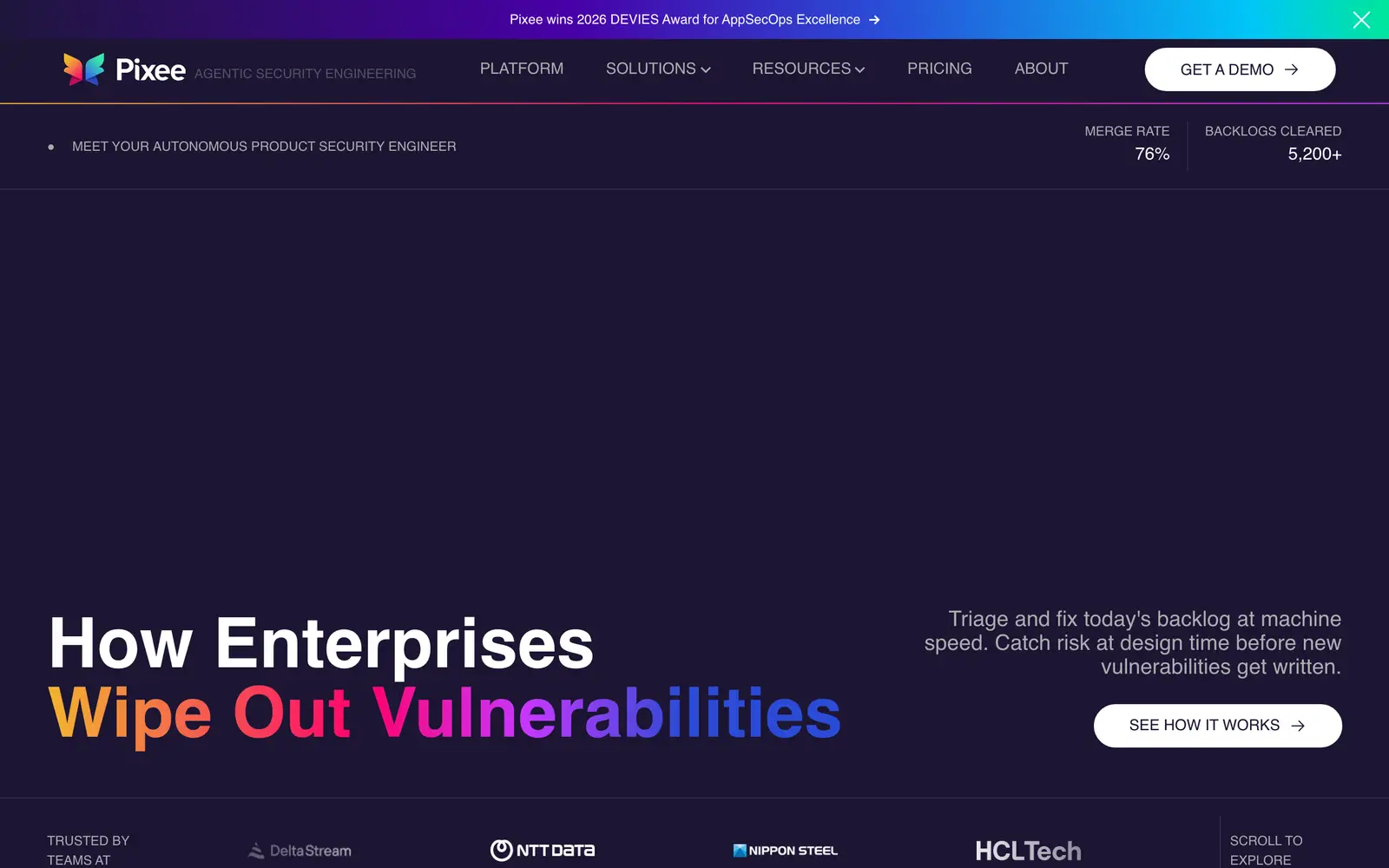The image size is (1389, 868).
Task: Click the Backlogs Cleared 5,200+ value
Action: point(1314,154)
